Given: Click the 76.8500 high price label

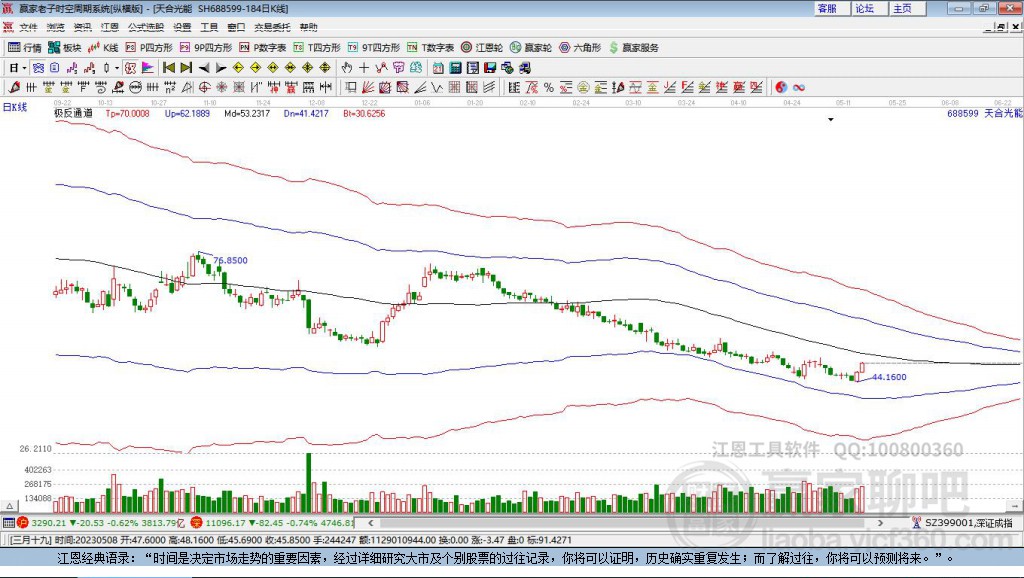Looking at the screenshot, I should coord(231,260).
